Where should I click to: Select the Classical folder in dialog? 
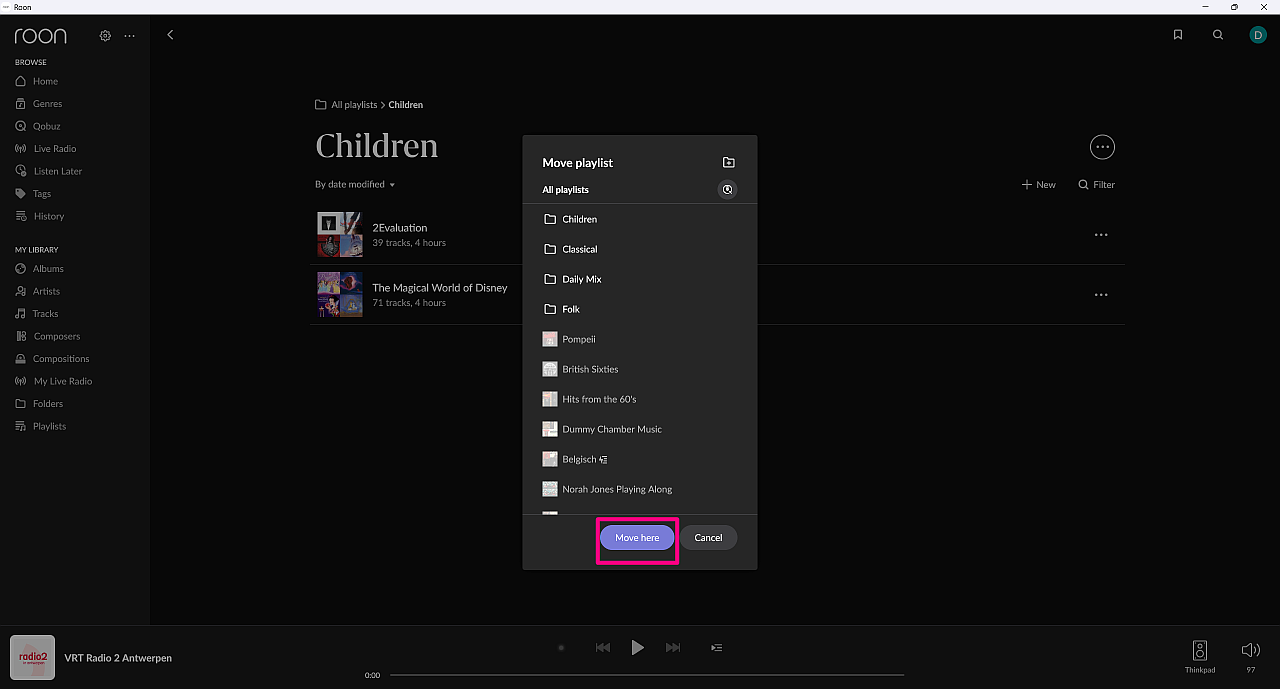click(x=579, y=249)
